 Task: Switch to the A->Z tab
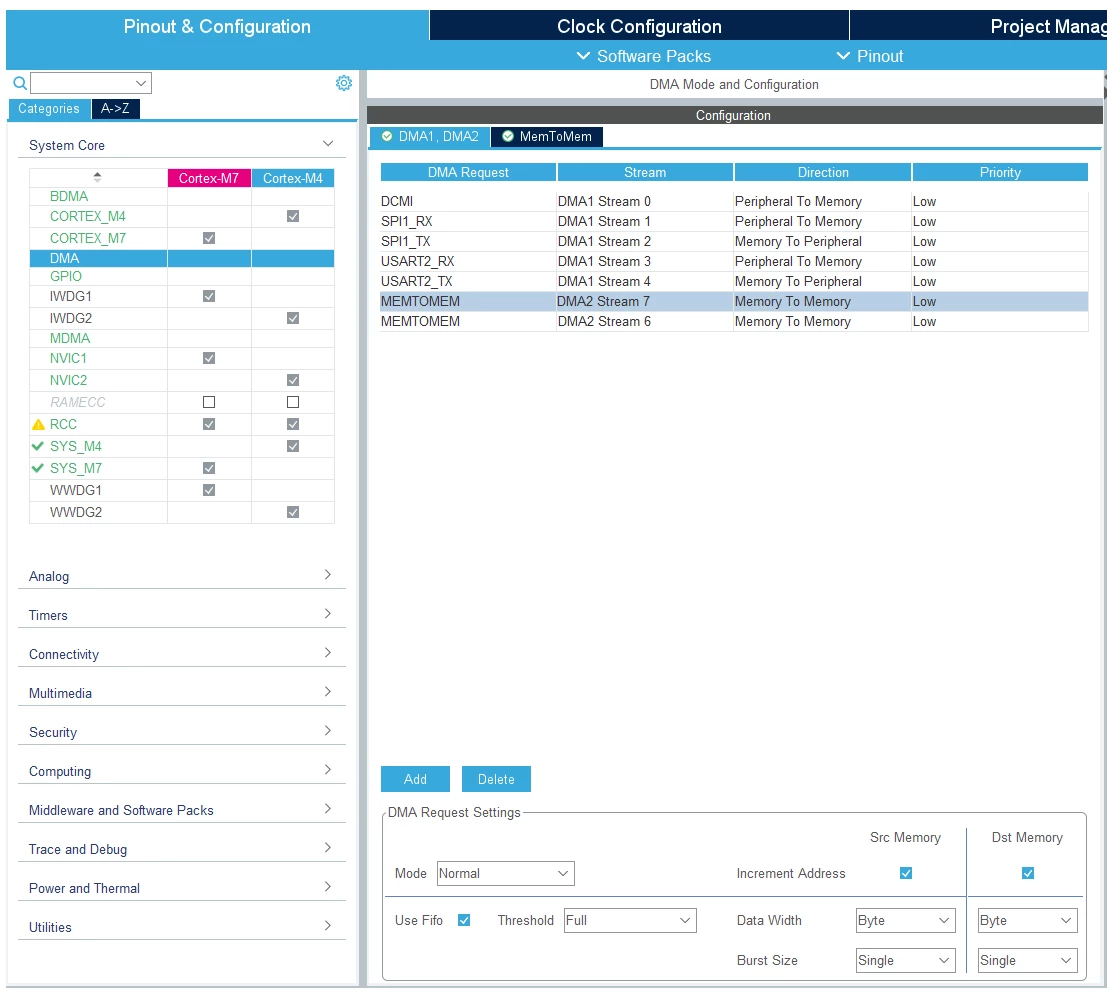click(x=115, y=109)
